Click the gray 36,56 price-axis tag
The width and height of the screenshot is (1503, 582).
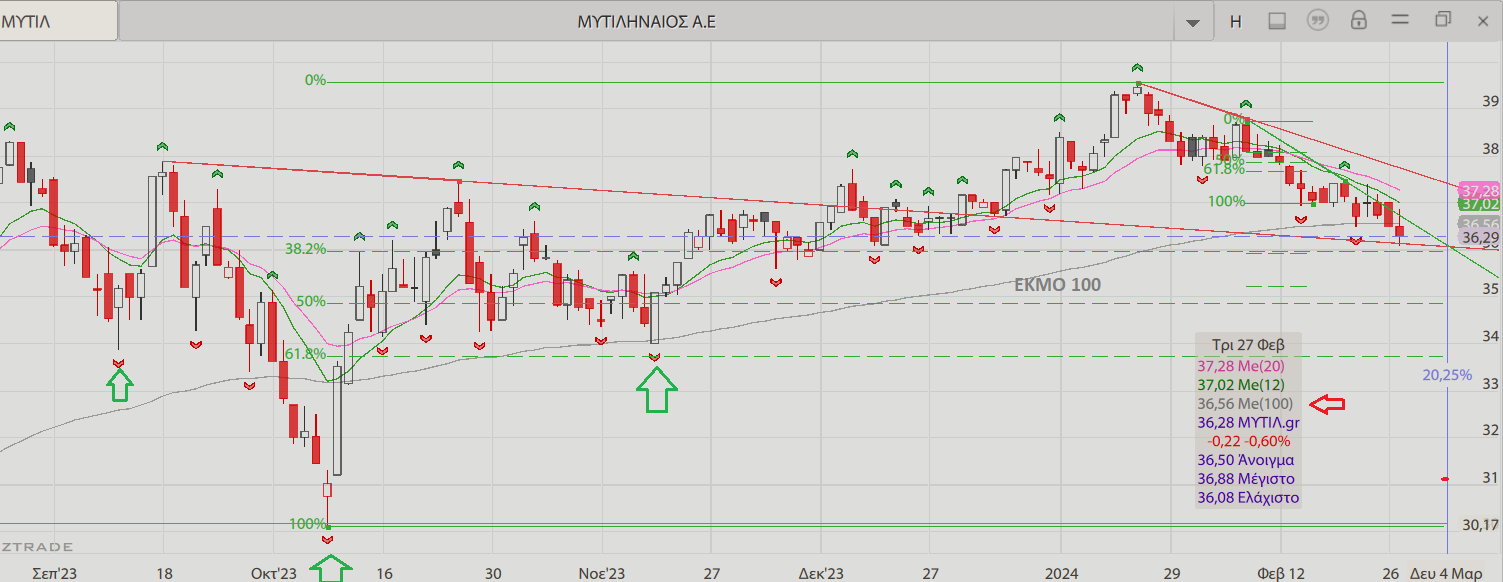tap(1480, 224)
